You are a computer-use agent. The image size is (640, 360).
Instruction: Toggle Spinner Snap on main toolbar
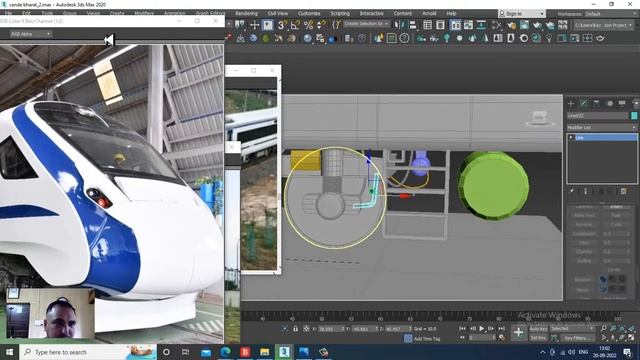pos(322,25)
